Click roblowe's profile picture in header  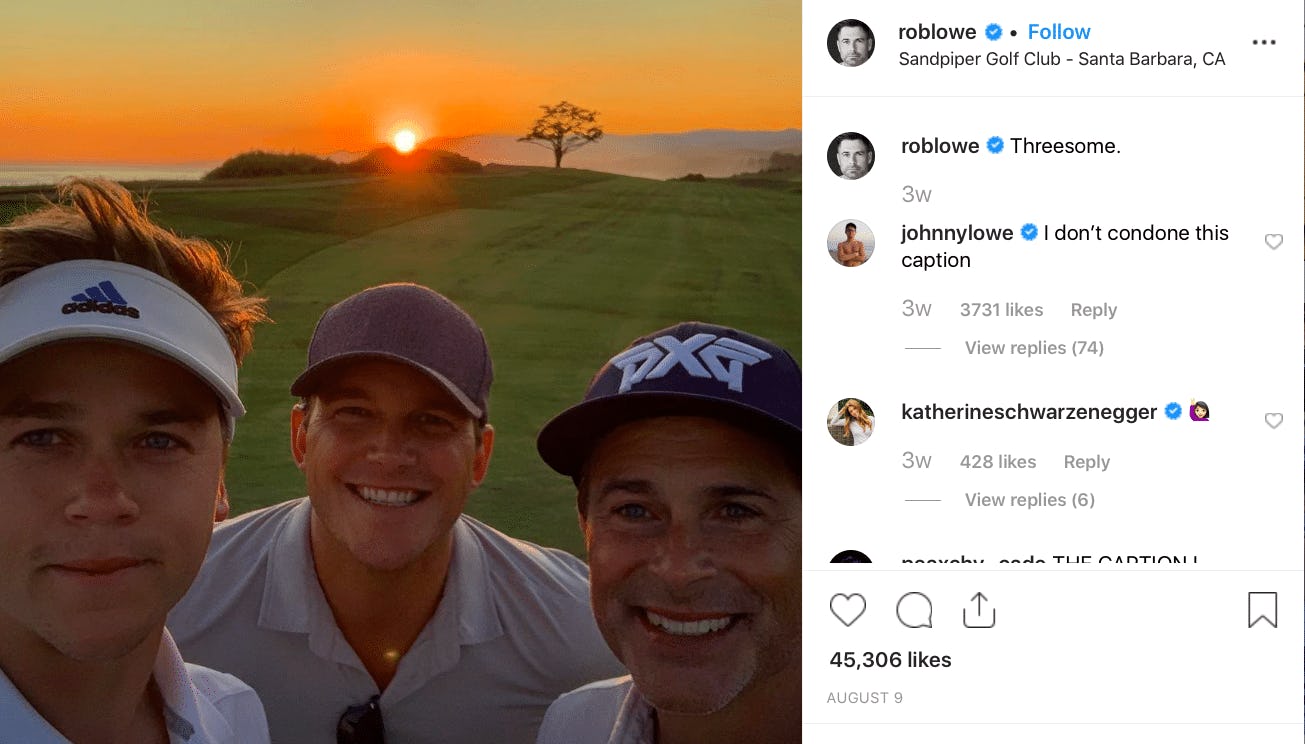tap(851, 43)
